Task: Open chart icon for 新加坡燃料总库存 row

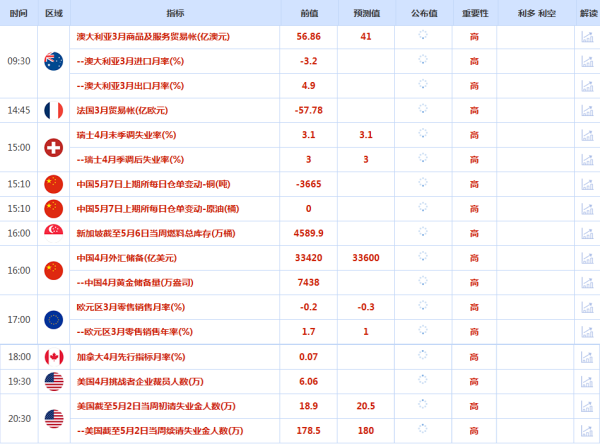Action: point(587,233)
